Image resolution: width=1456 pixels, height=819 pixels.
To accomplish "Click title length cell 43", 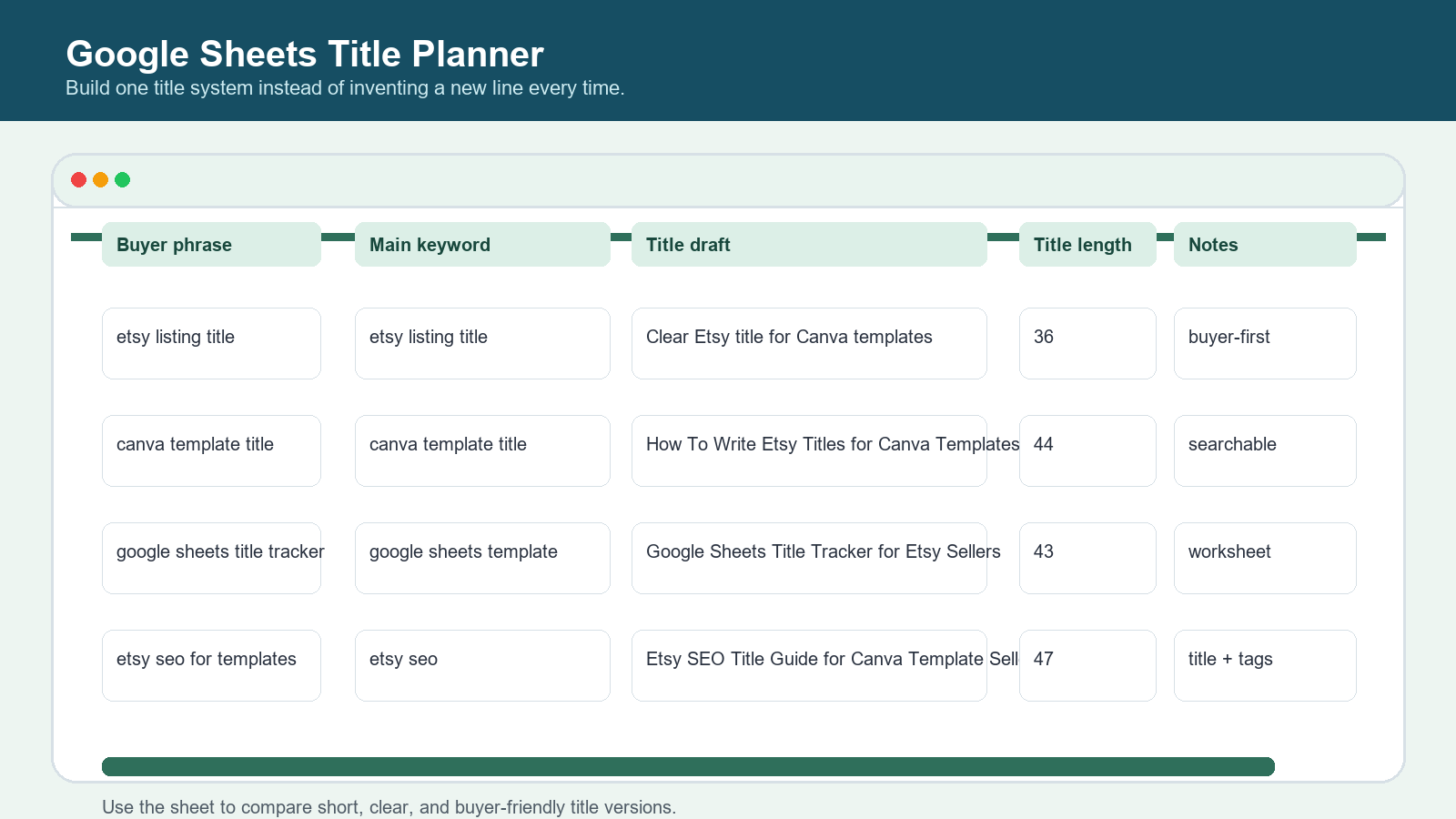I will click(1087, 558).
